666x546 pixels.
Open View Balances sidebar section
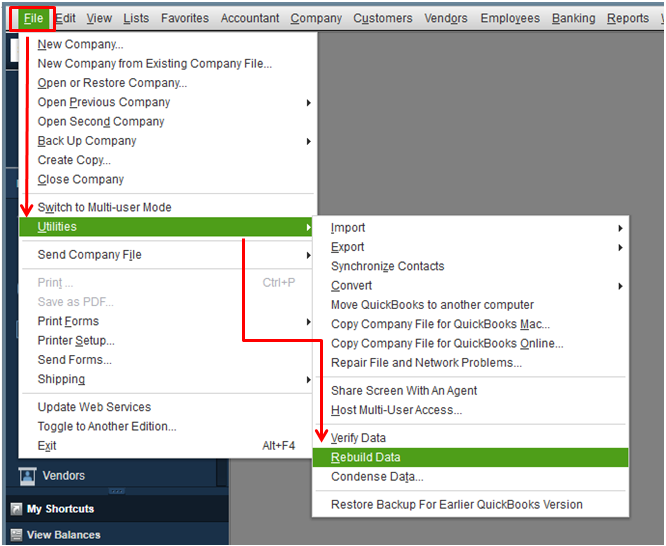117,535
